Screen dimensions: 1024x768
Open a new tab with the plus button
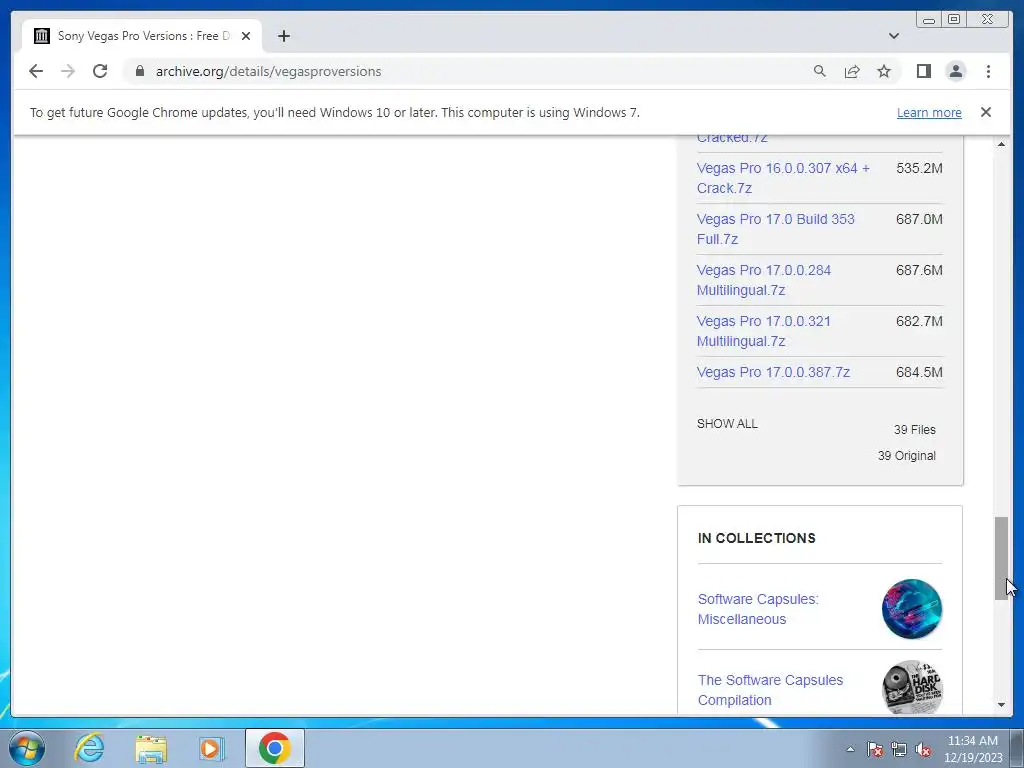(283, 36)
